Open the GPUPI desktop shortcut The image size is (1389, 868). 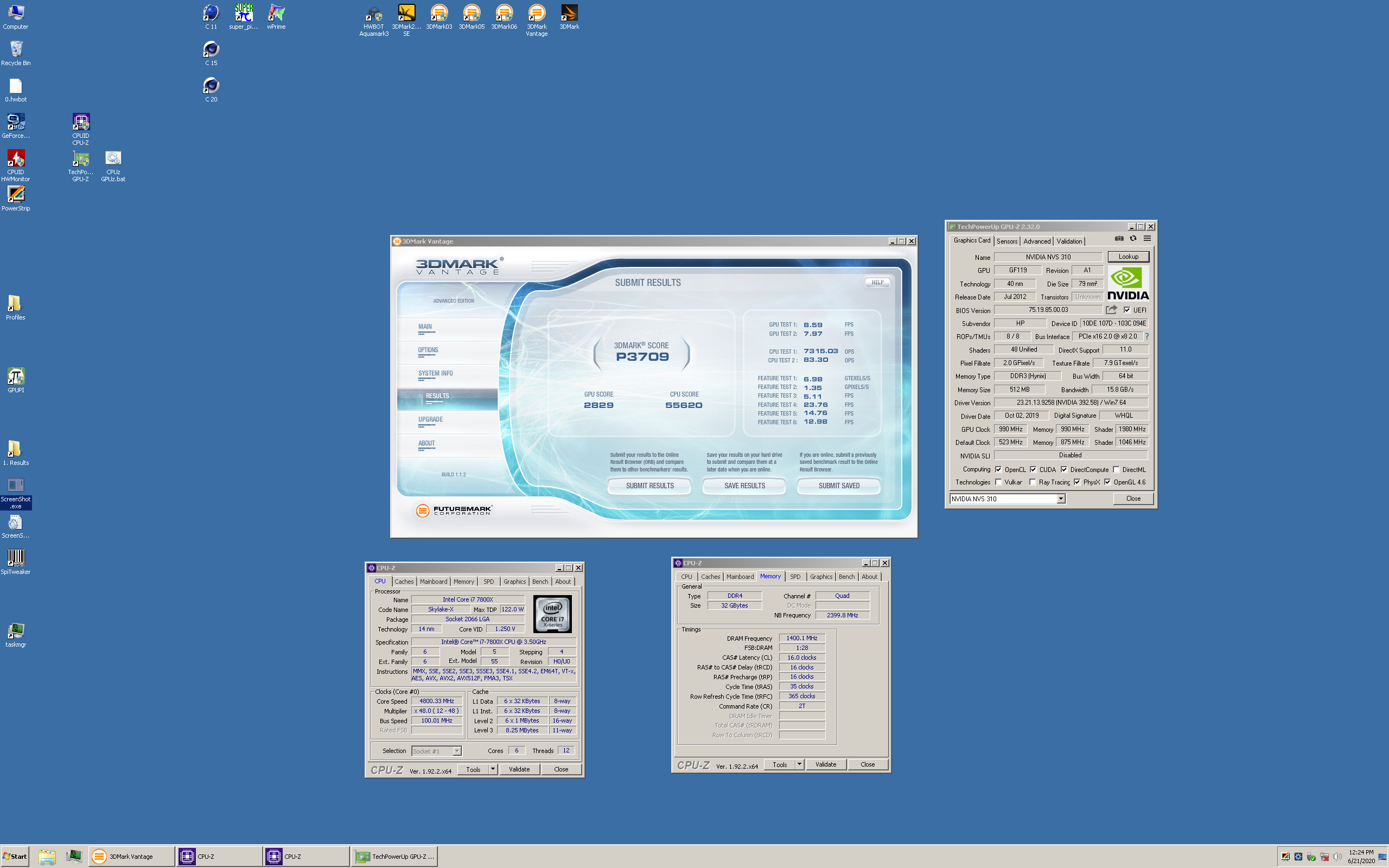tap(16, 380)
